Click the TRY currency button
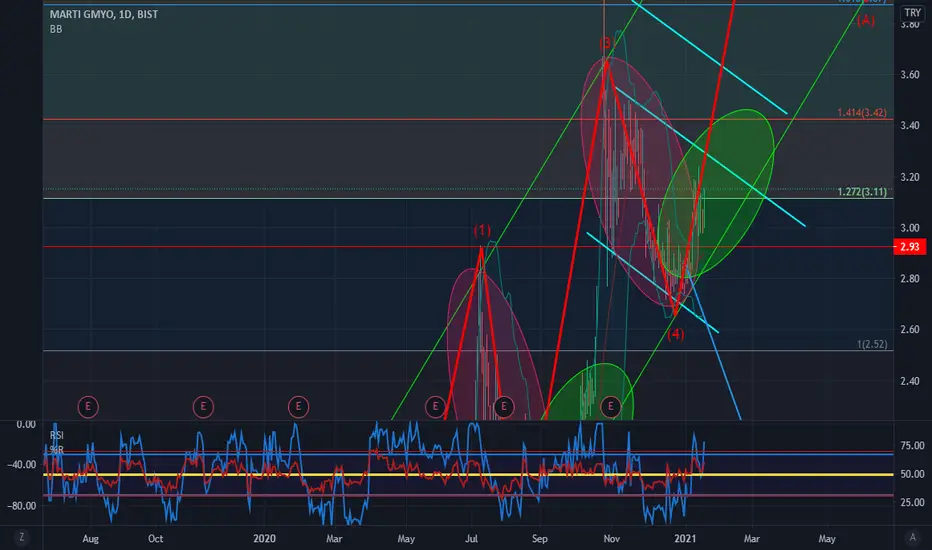This screenshot has width=932, height=550. [912, 12]
